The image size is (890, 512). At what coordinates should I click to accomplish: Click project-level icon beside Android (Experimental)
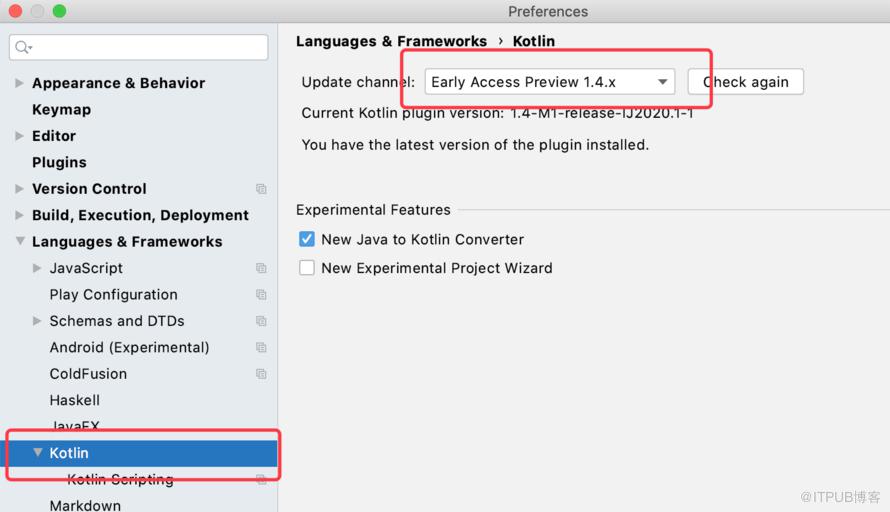261,347
